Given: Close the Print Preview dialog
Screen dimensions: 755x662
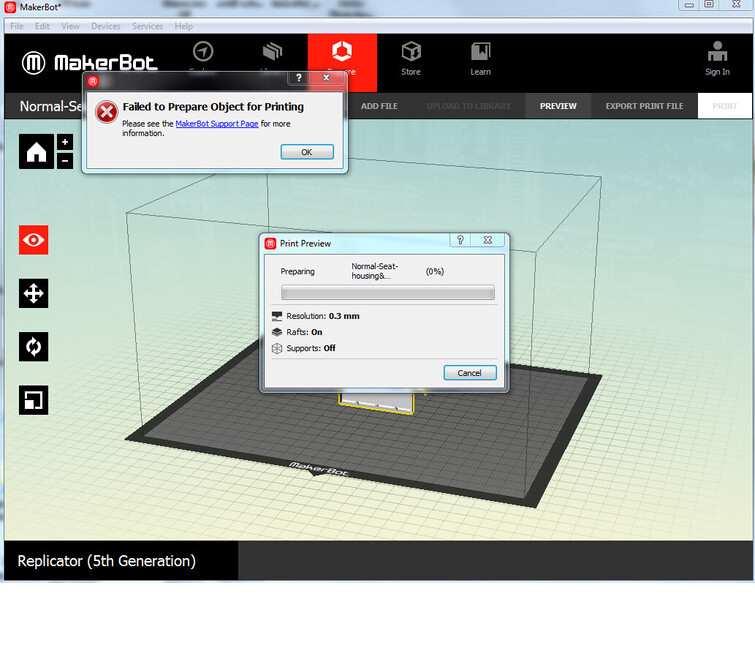Looking at the screenshot, I should coord(488,240).
